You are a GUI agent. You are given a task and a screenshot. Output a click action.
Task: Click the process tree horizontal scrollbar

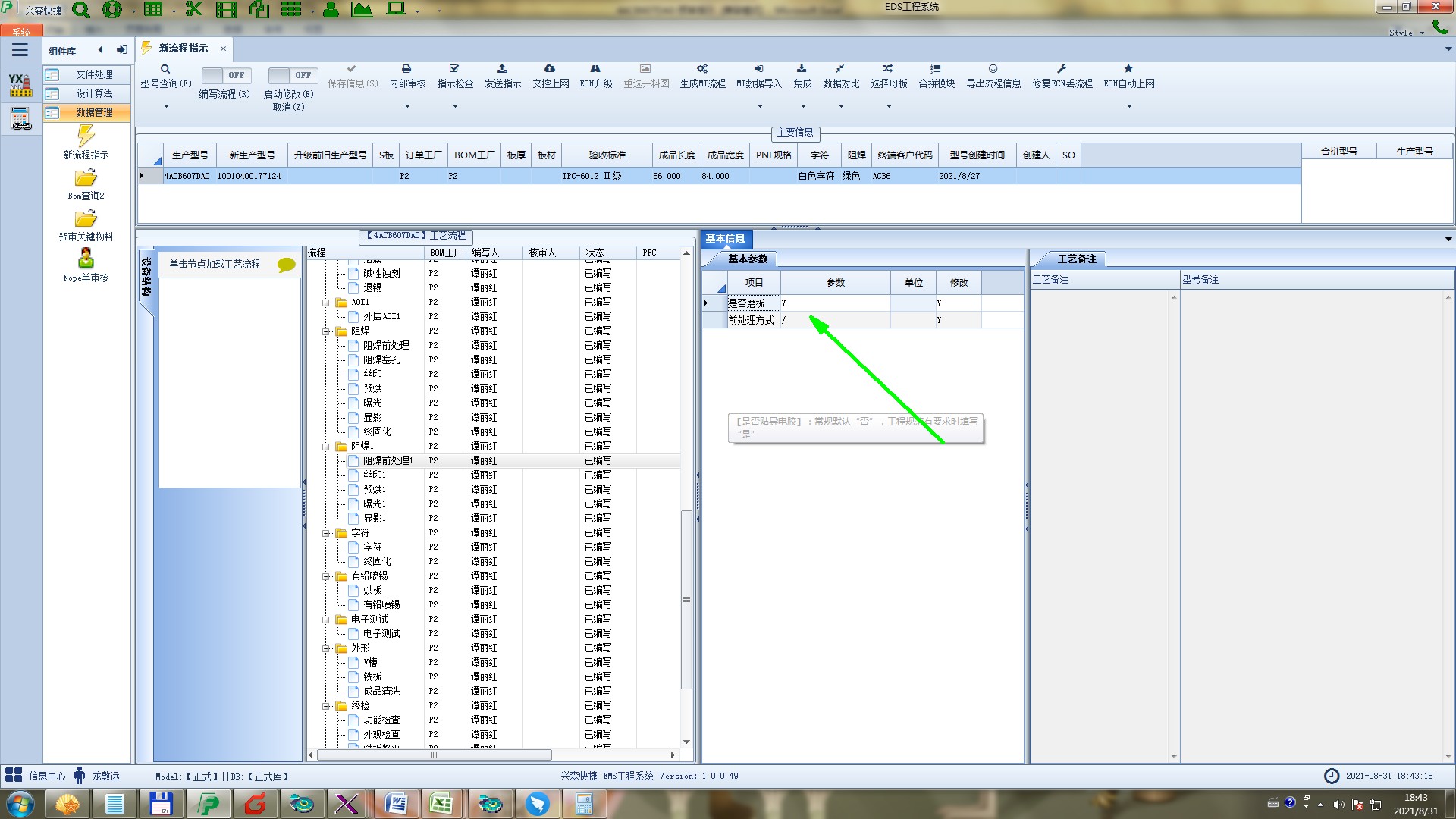coord(434,755)
